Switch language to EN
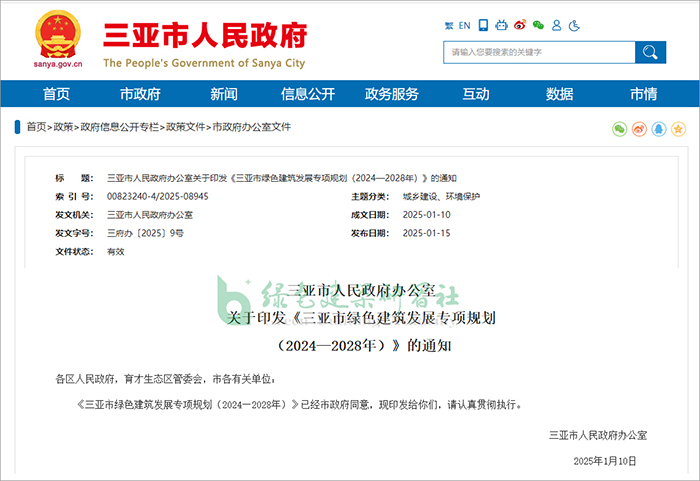The image size is (700, 481). (x=465, y=25)
